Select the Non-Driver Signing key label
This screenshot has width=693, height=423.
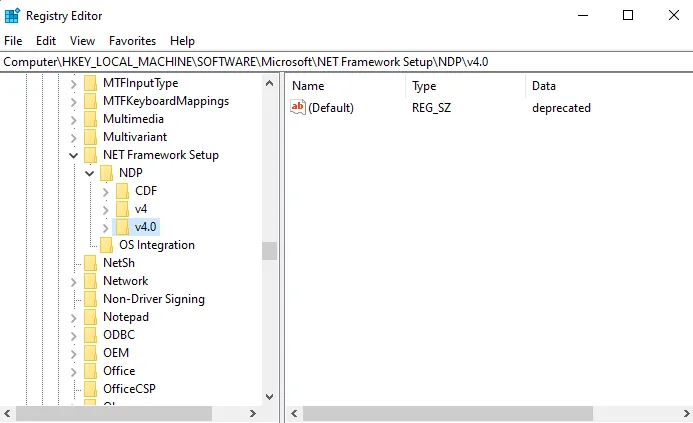[x=154, y=299]
